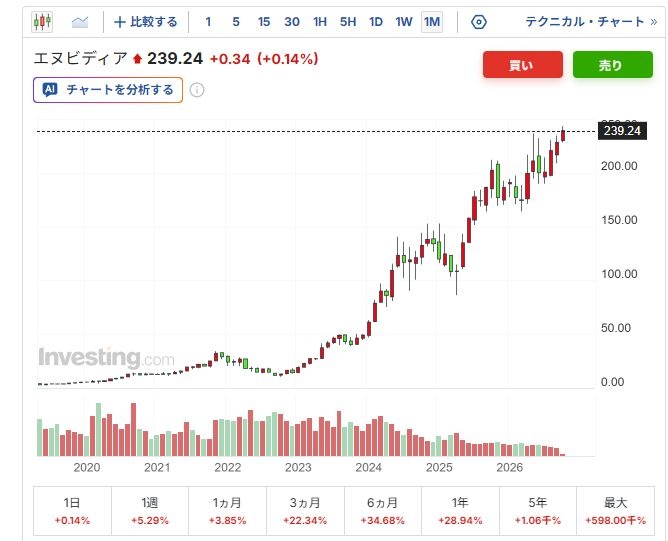
Task: Click the info circle icon beside AI button
Action: (196, 90)
